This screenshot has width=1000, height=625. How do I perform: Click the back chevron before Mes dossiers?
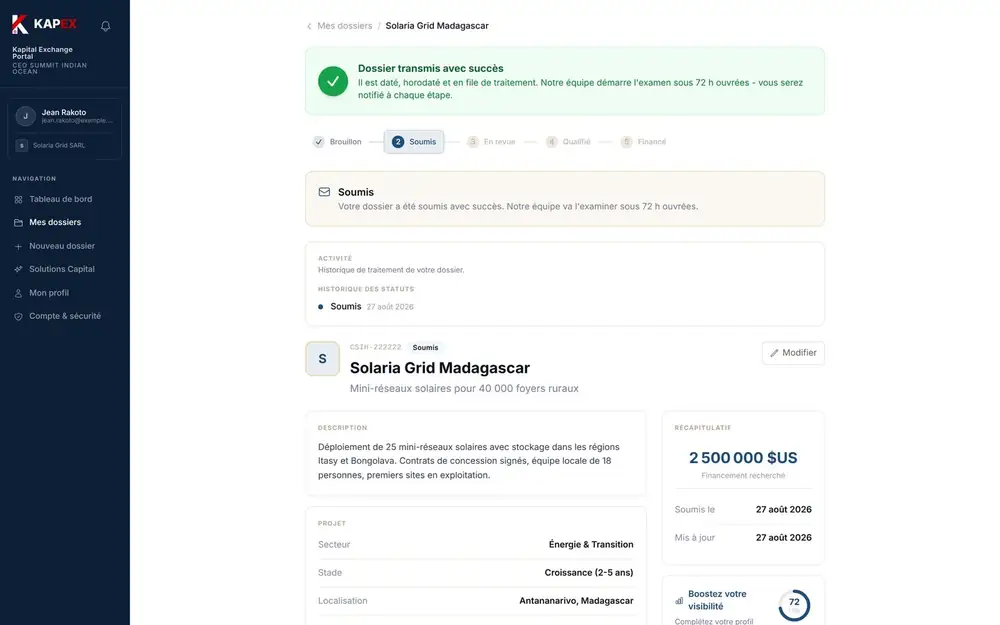coord(309,26)
